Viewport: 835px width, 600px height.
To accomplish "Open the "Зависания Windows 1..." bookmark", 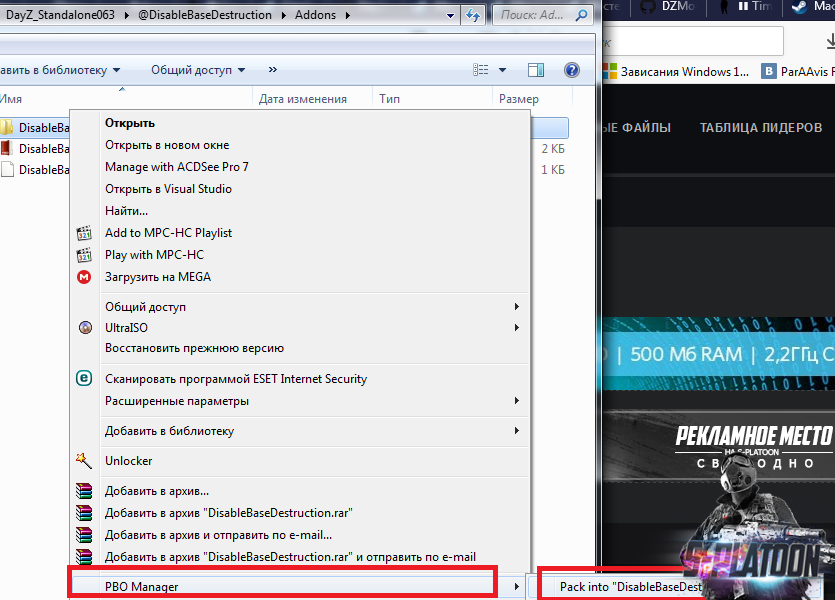I will pos(676,71).
